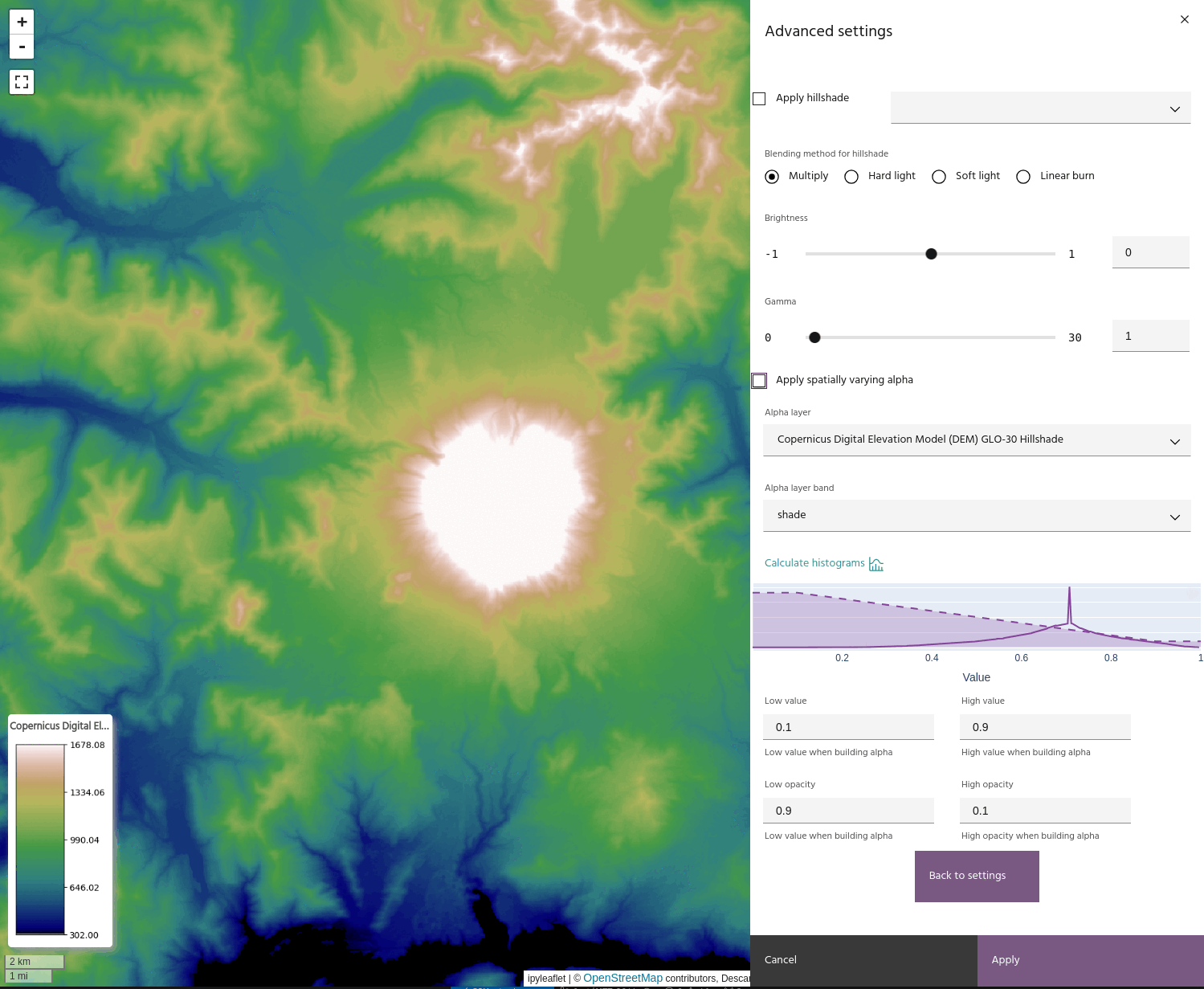Close the Advanced settings panel
This screenshot has width=1204, height=989.
pyautogui.click(x=1184, y=19)
